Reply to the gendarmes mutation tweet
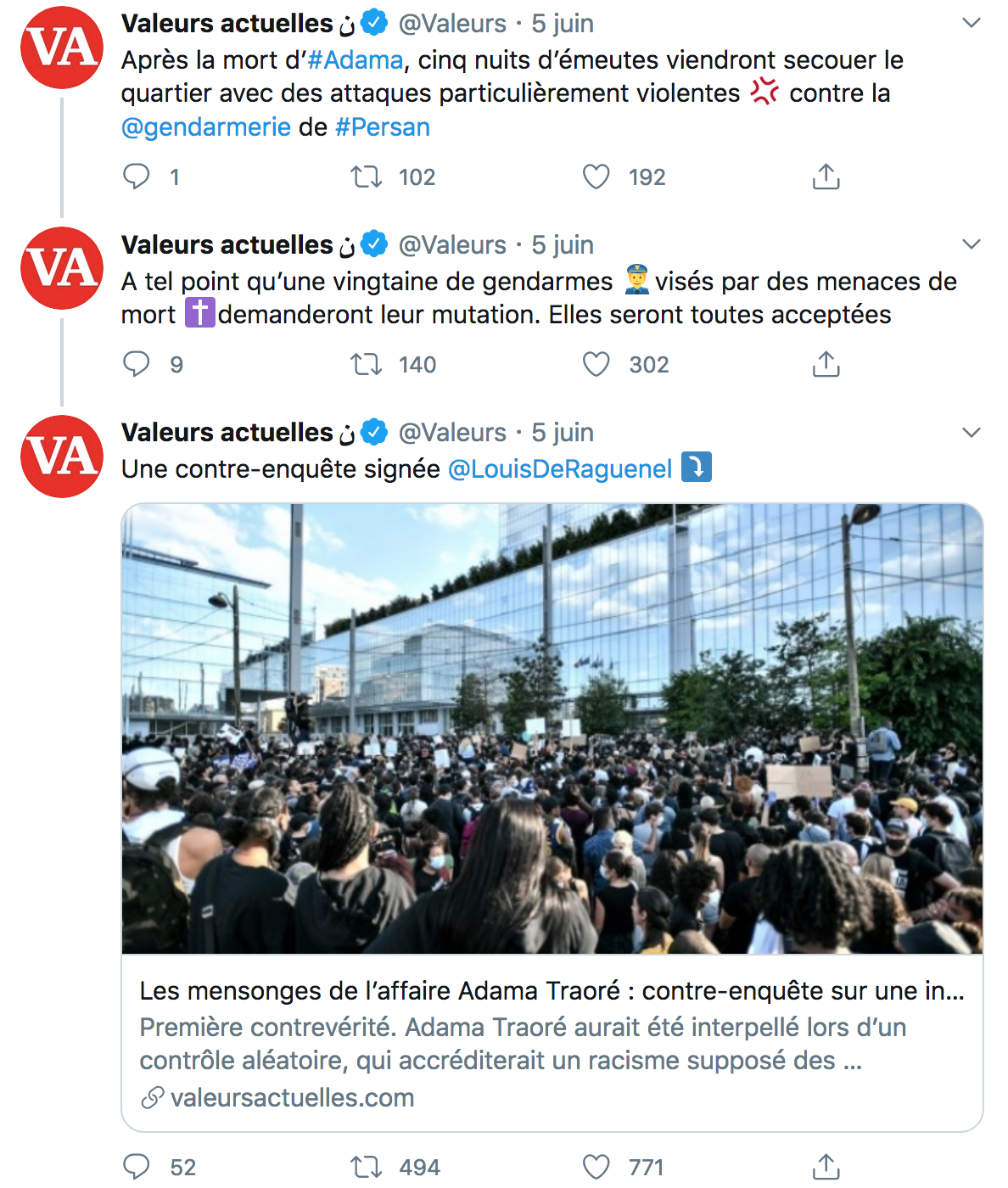This screenshot has width=1008, height=1188. pos(136,364)
